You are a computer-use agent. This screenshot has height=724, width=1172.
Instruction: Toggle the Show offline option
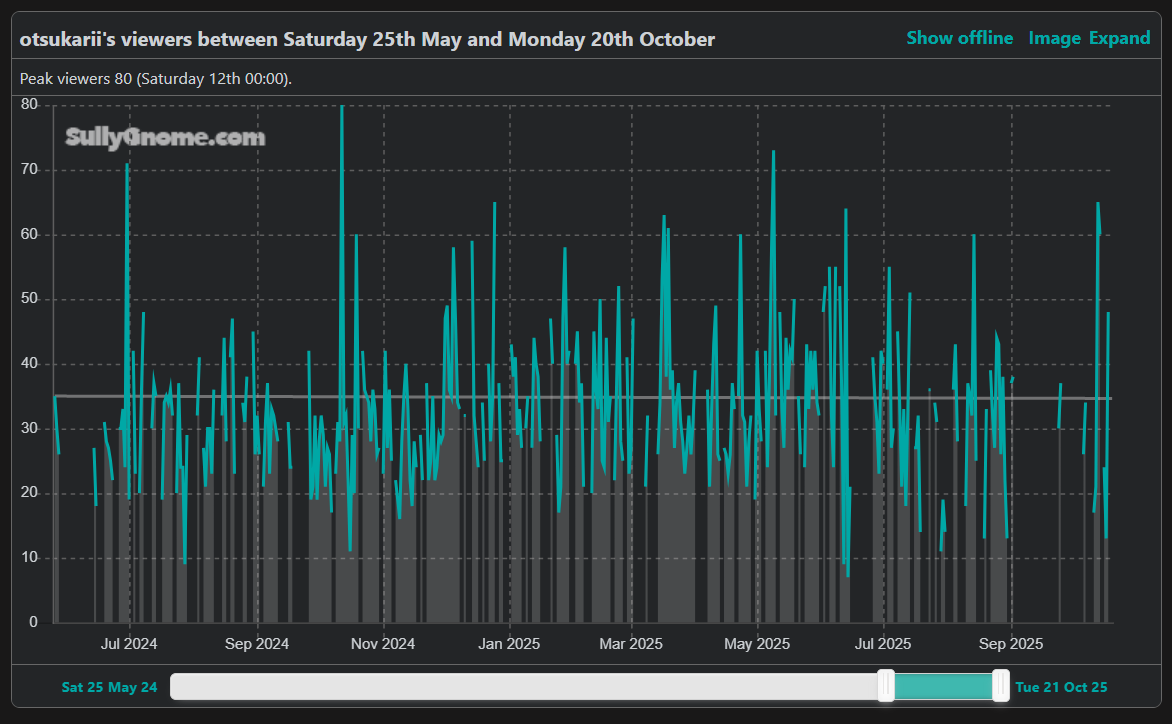[959, 38]
